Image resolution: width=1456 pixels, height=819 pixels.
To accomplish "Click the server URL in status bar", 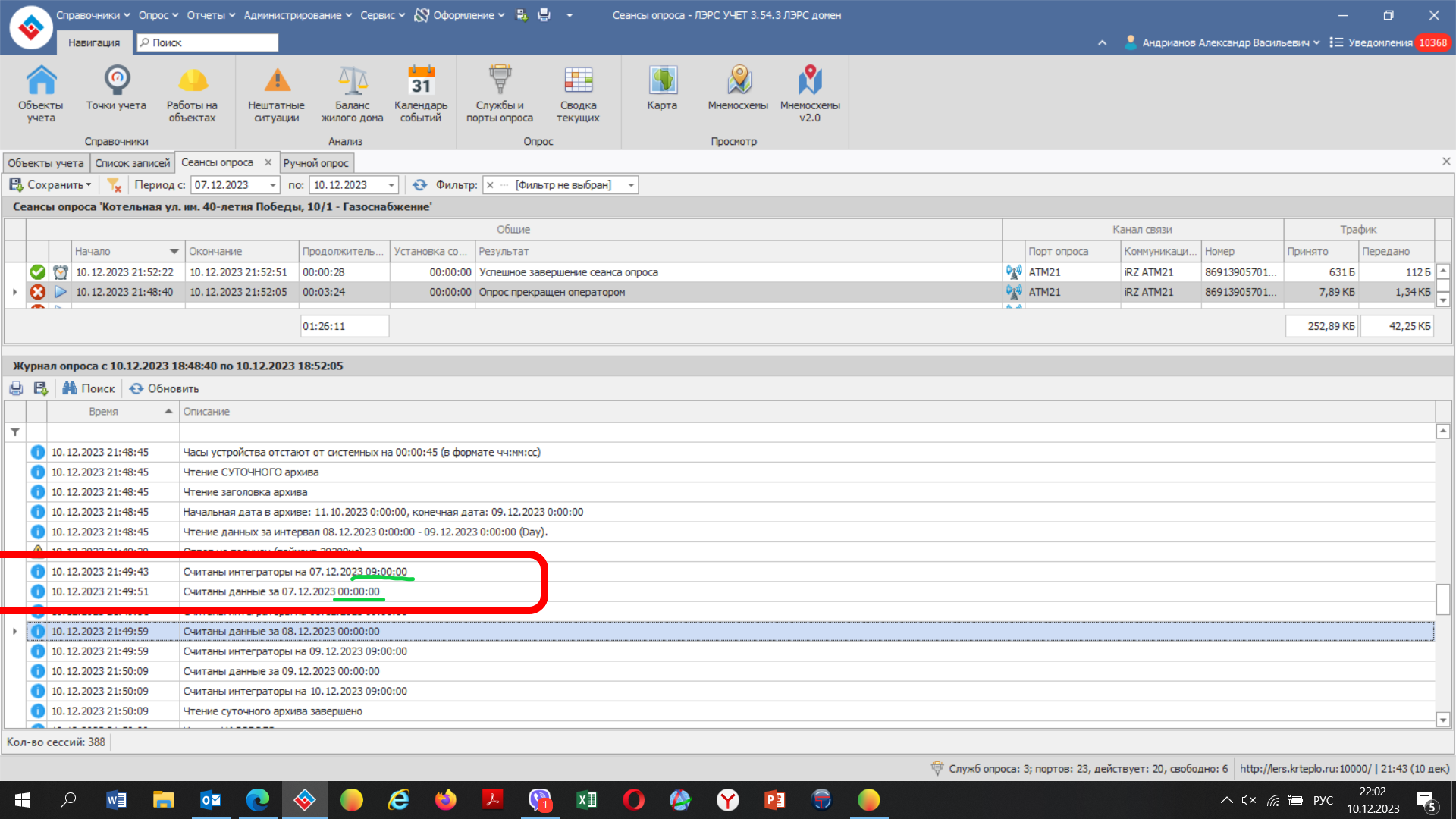I will coord(1305,768).
